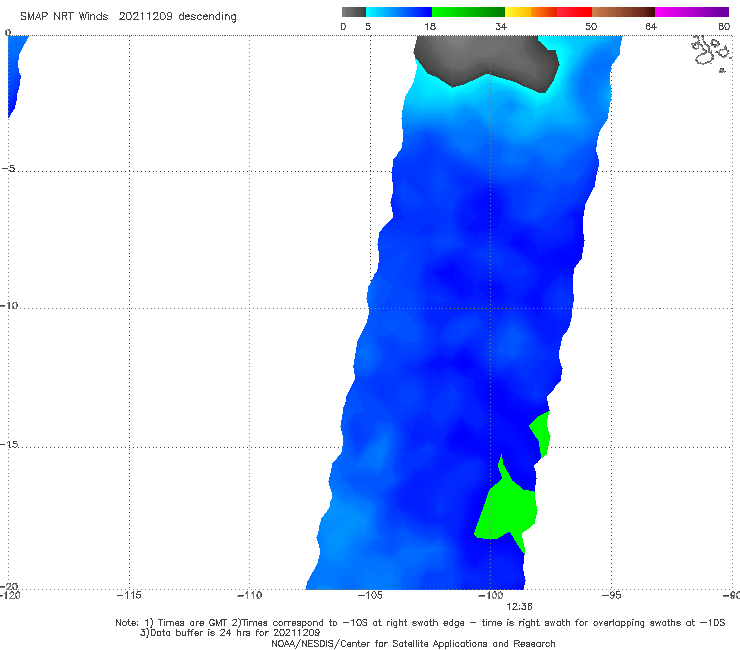Click the yellow segment of the color bar
The image size is (740, 650).
pyautogui.click(x=518, y=12)
